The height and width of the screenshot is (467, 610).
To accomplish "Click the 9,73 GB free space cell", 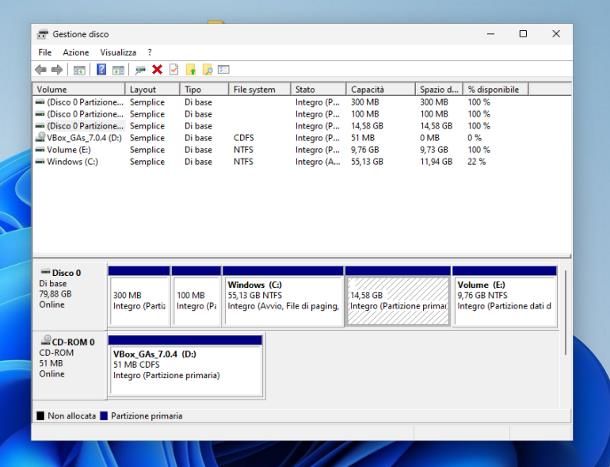I will tap(434, 150).
